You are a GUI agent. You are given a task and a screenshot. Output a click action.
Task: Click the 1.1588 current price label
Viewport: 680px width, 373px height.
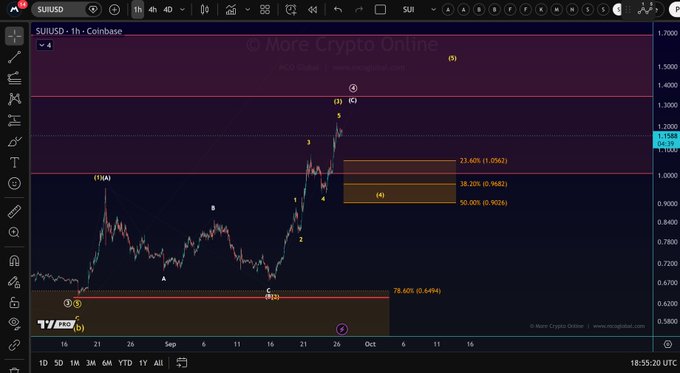[x=666, y=136]
